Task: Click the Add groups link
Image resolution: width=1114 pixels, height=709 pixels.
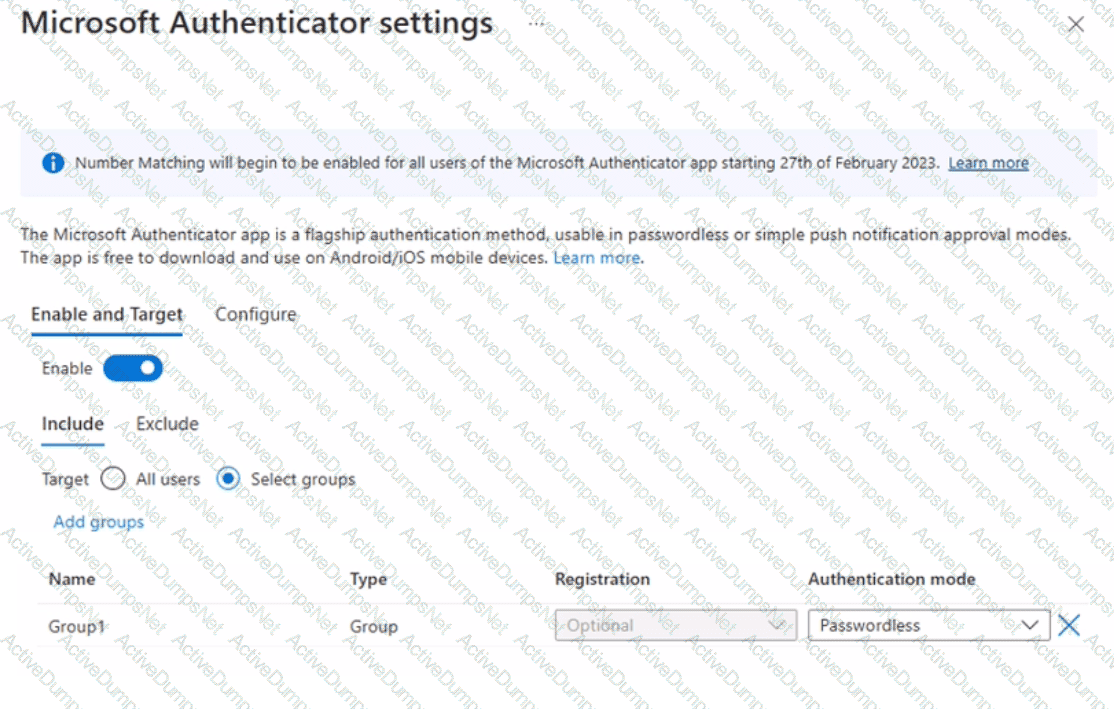Action: [x=99, y=522]
